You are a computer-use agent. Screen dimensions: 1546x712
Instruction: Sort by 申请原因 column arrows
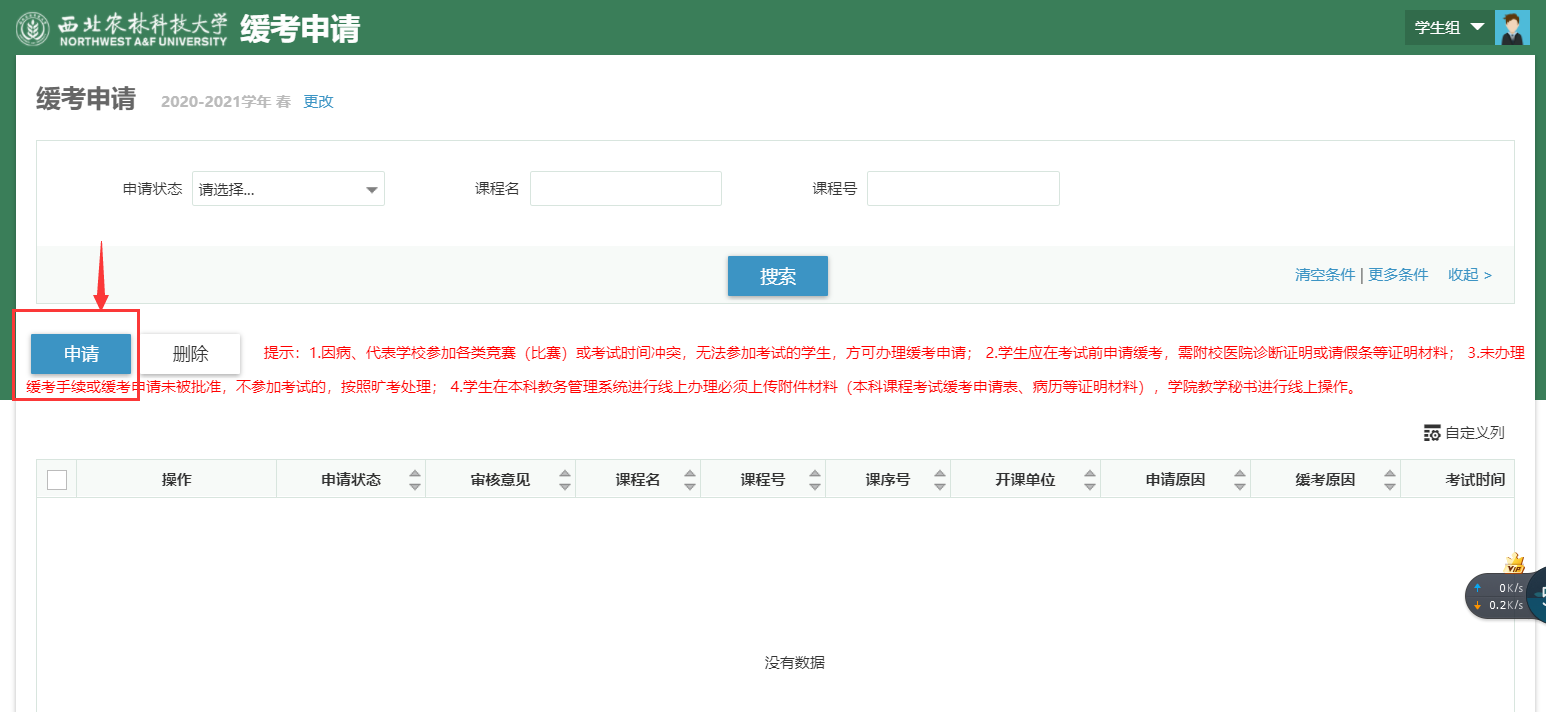tap(1240, 480)
